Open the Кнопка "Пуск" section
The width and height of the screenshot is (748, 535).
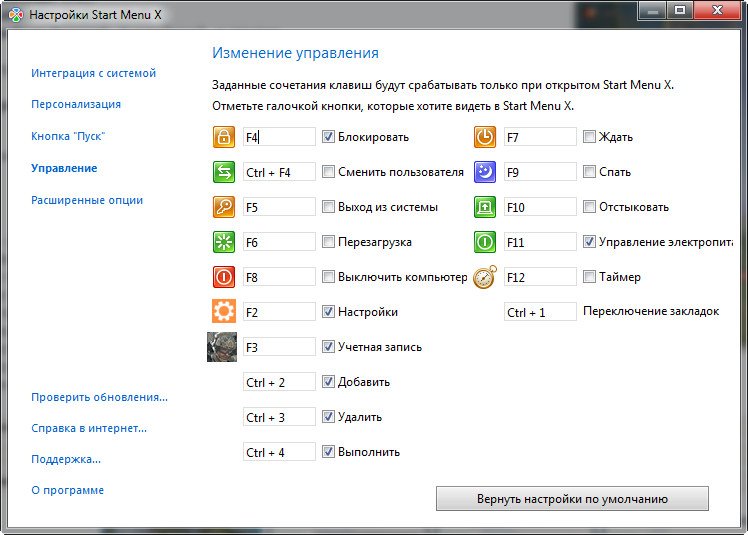point(68,136)
